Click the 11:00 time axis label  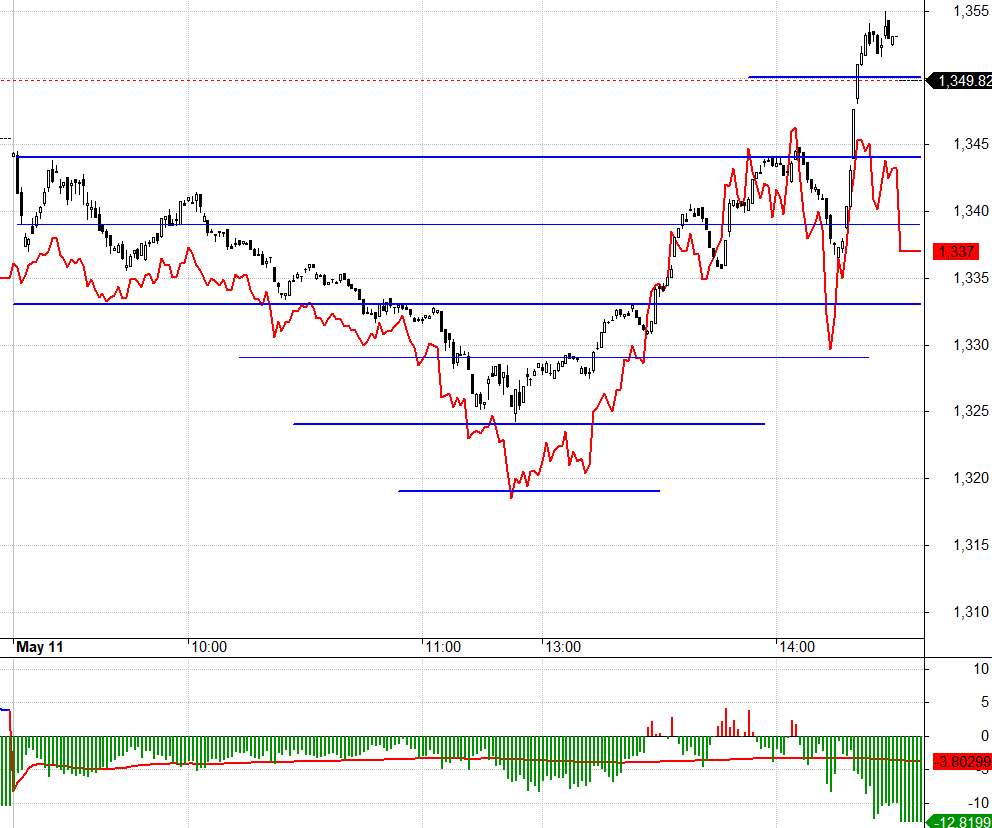(x=443, y=647)
